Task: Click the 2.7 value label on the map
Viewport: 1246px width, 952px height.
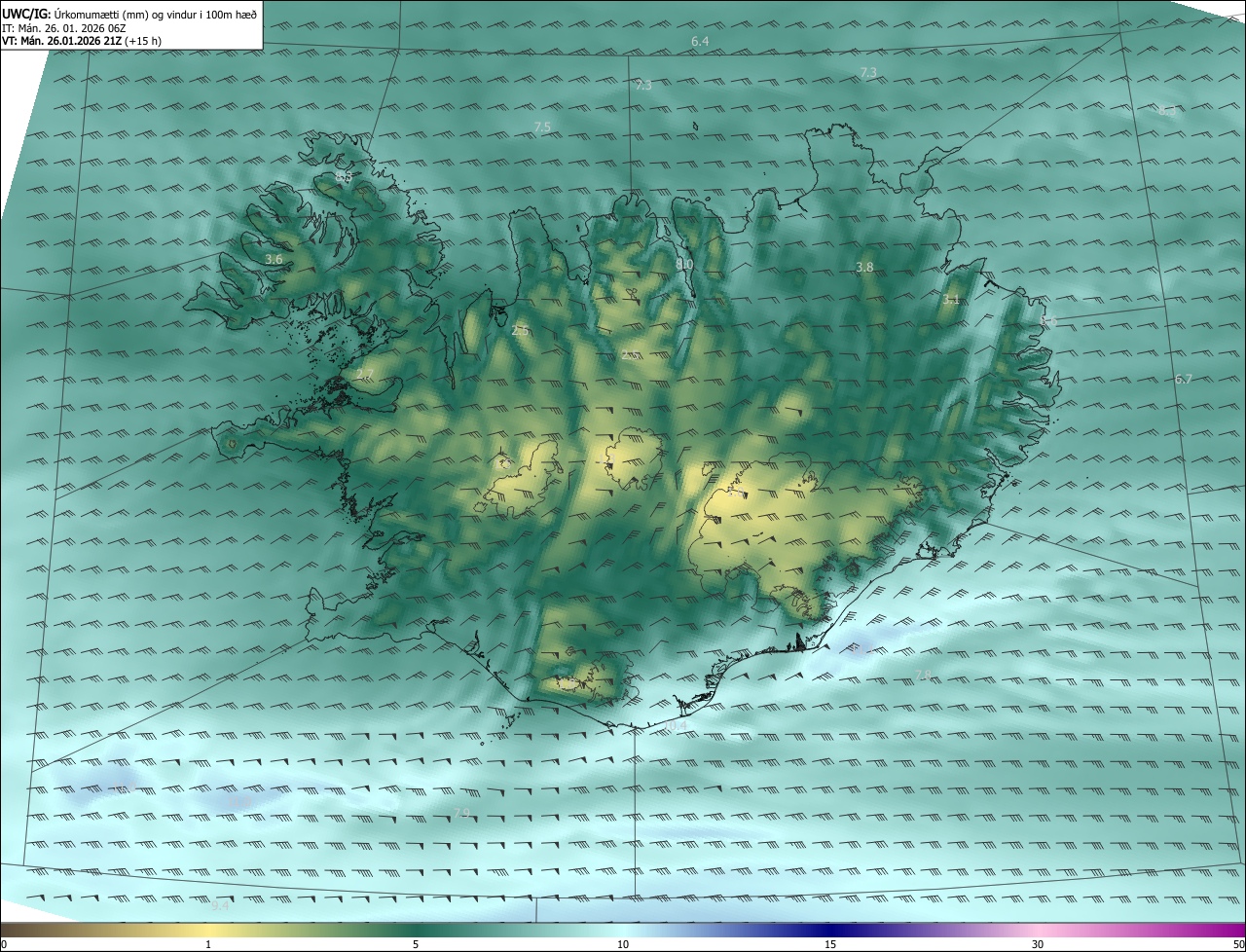Action: pyautogui.click(x=365, y=375)
